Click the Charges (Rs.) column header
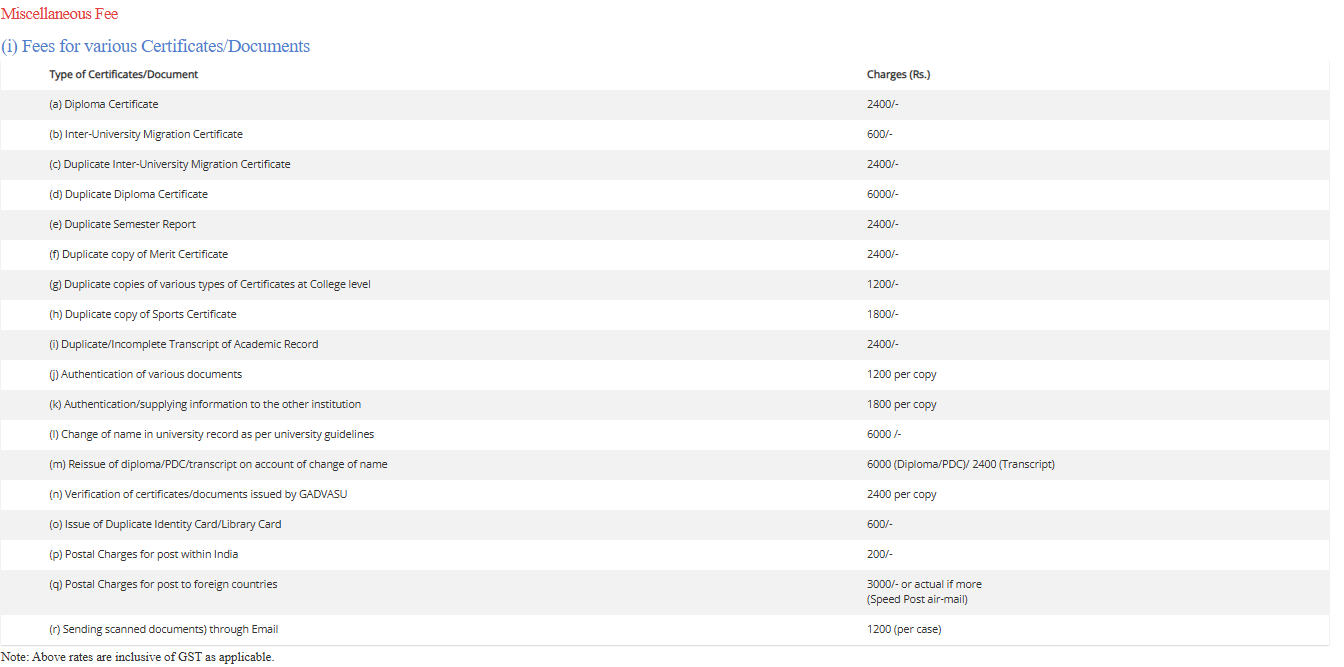This screenshot has height=667, width=1344. (x=898, y=75)
